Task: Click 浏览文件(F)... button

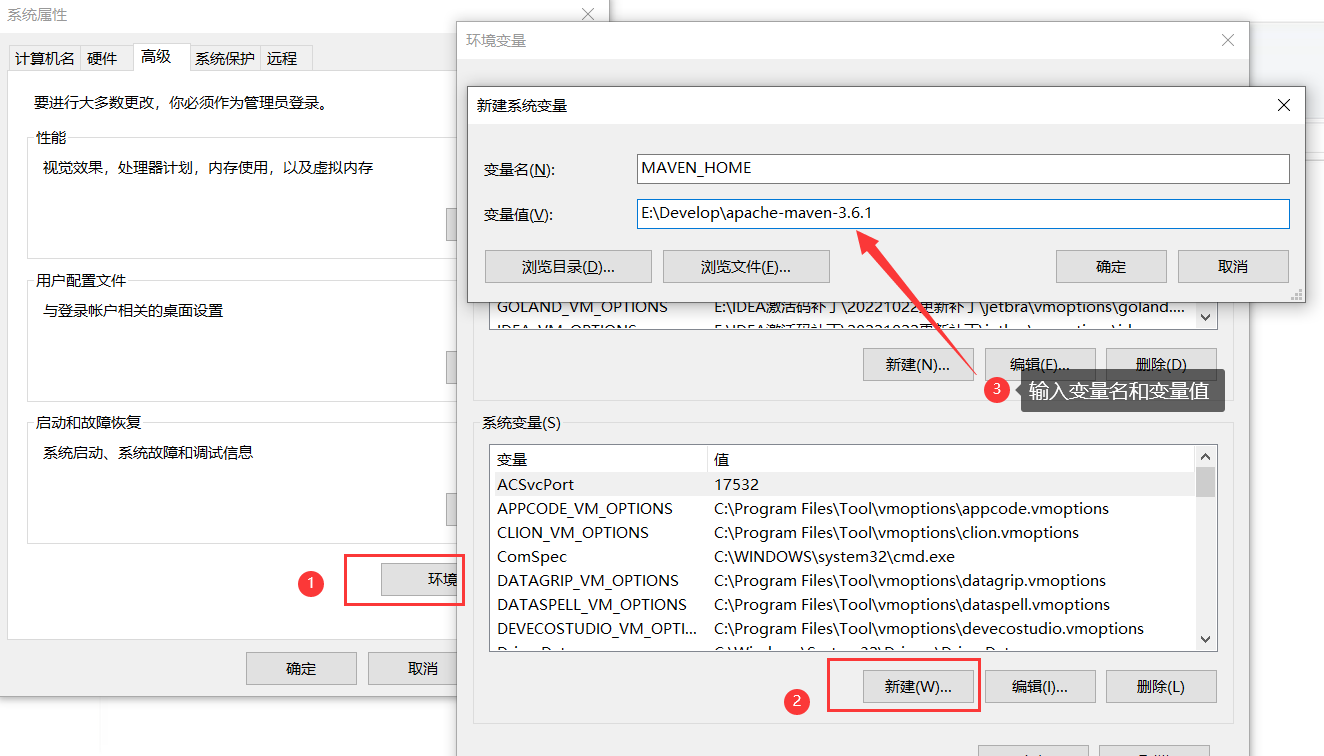Action: coord(746,267)
